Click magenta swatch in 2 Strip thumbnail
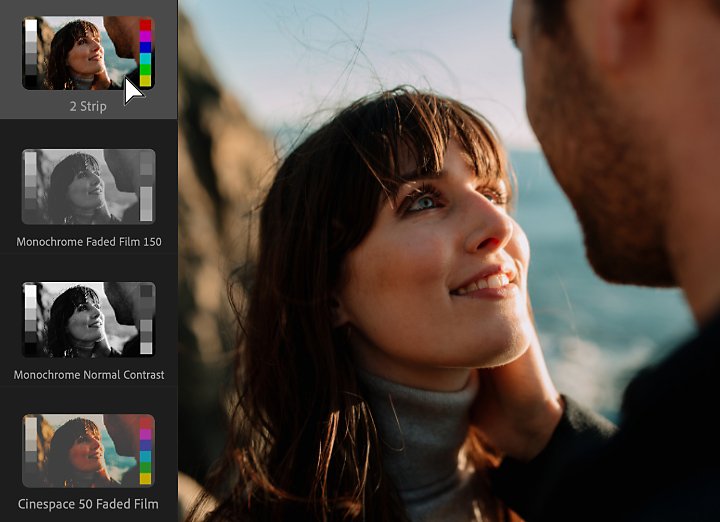The width and height of the screenshot is (720, 522). click(x=146, y=36)
